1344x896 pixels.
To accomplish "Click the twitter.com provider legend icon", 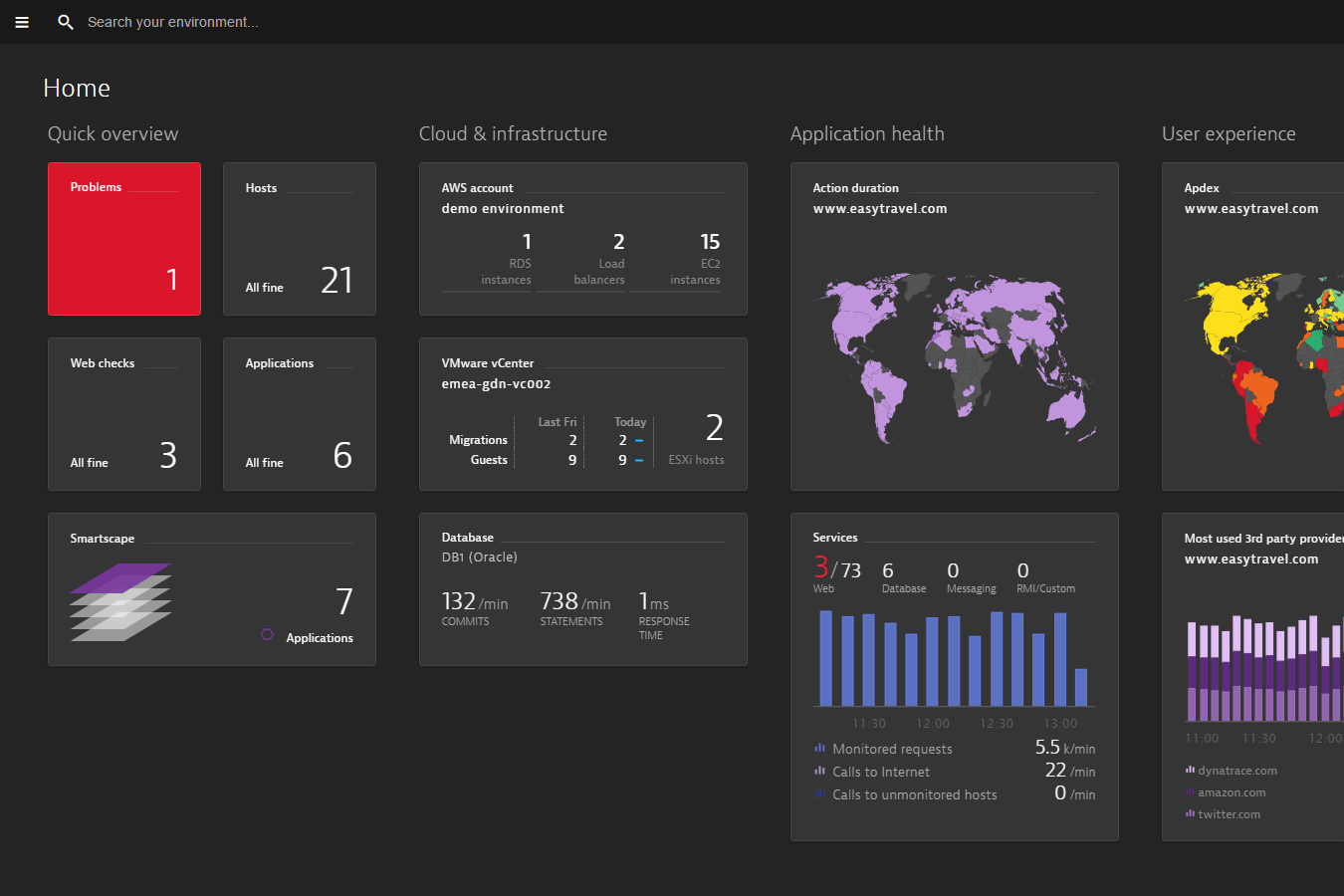I will pyautogui.click(x=1190, y=813).
